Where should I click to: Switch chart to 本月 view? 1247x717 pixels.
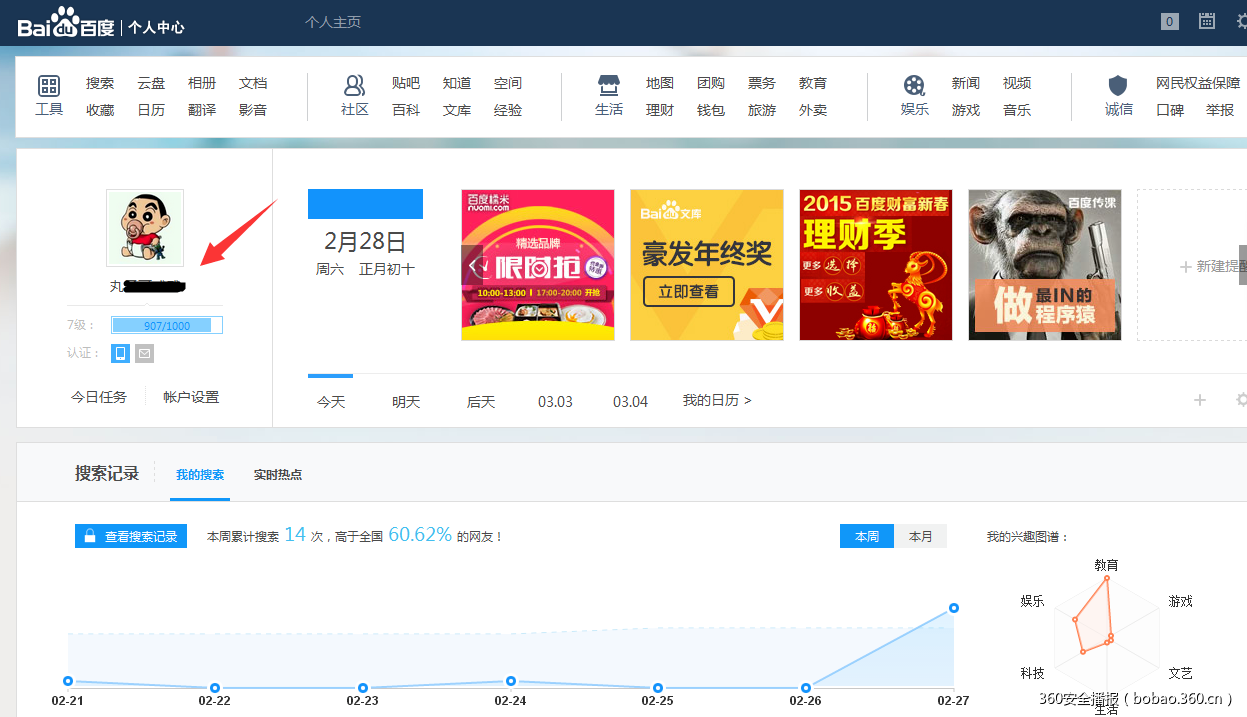(920, 536)
